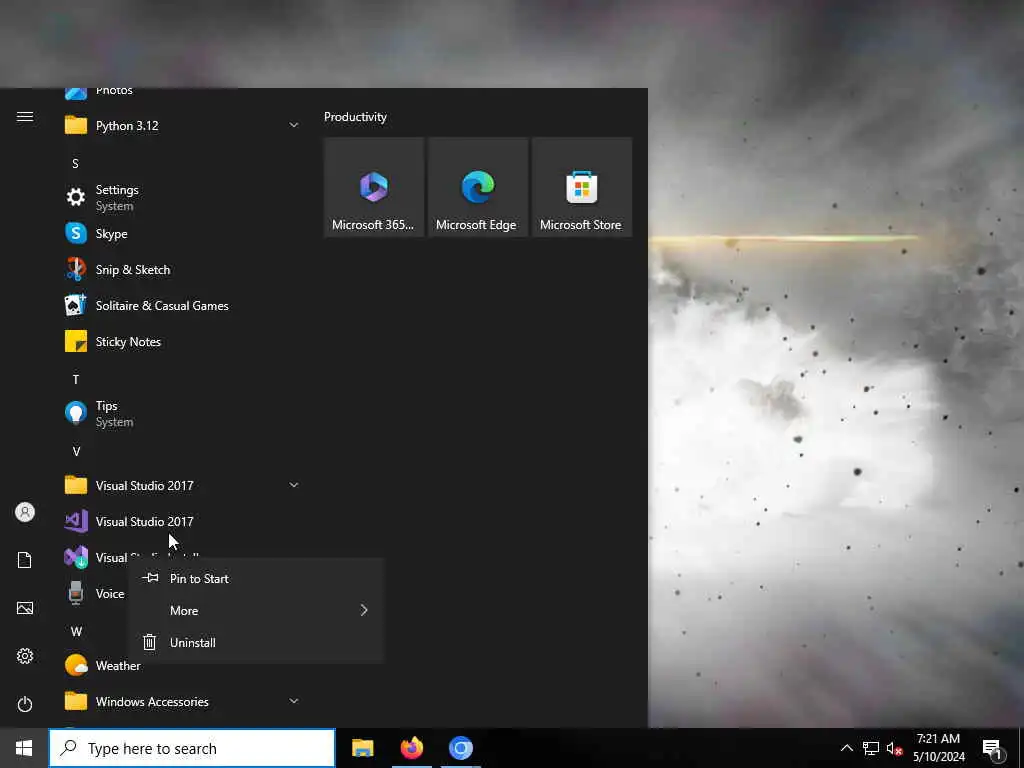
Task: Open the Windows Accessories folder
Action: pyautogui.click(x=182, y=701)
